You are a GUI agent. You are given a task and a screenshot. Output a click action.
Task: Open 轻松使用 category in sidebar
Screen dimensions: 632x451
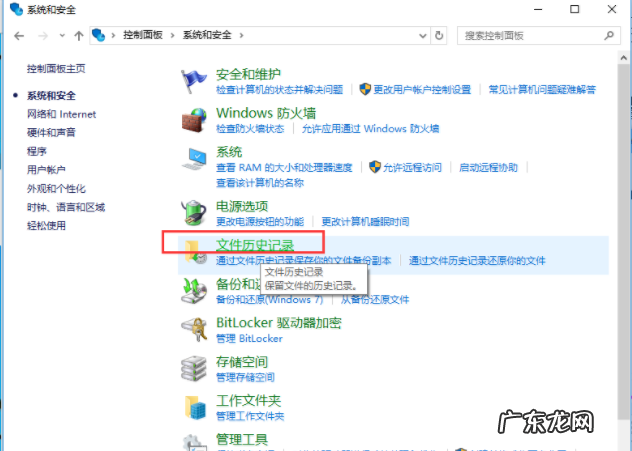(x=46, y=226)
